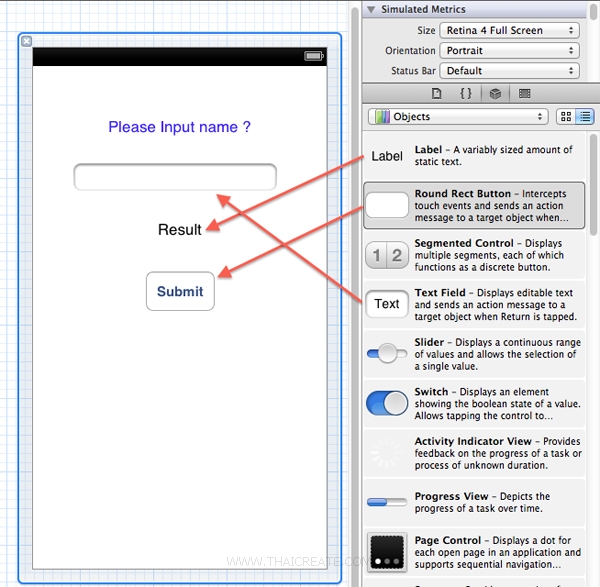
Task: Select the Switch icon in library
Action: (387, 403)
